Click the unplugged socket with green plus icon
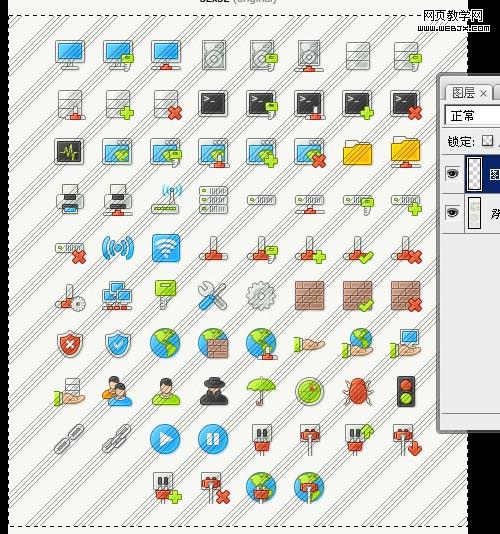 (x=167, y=488)
